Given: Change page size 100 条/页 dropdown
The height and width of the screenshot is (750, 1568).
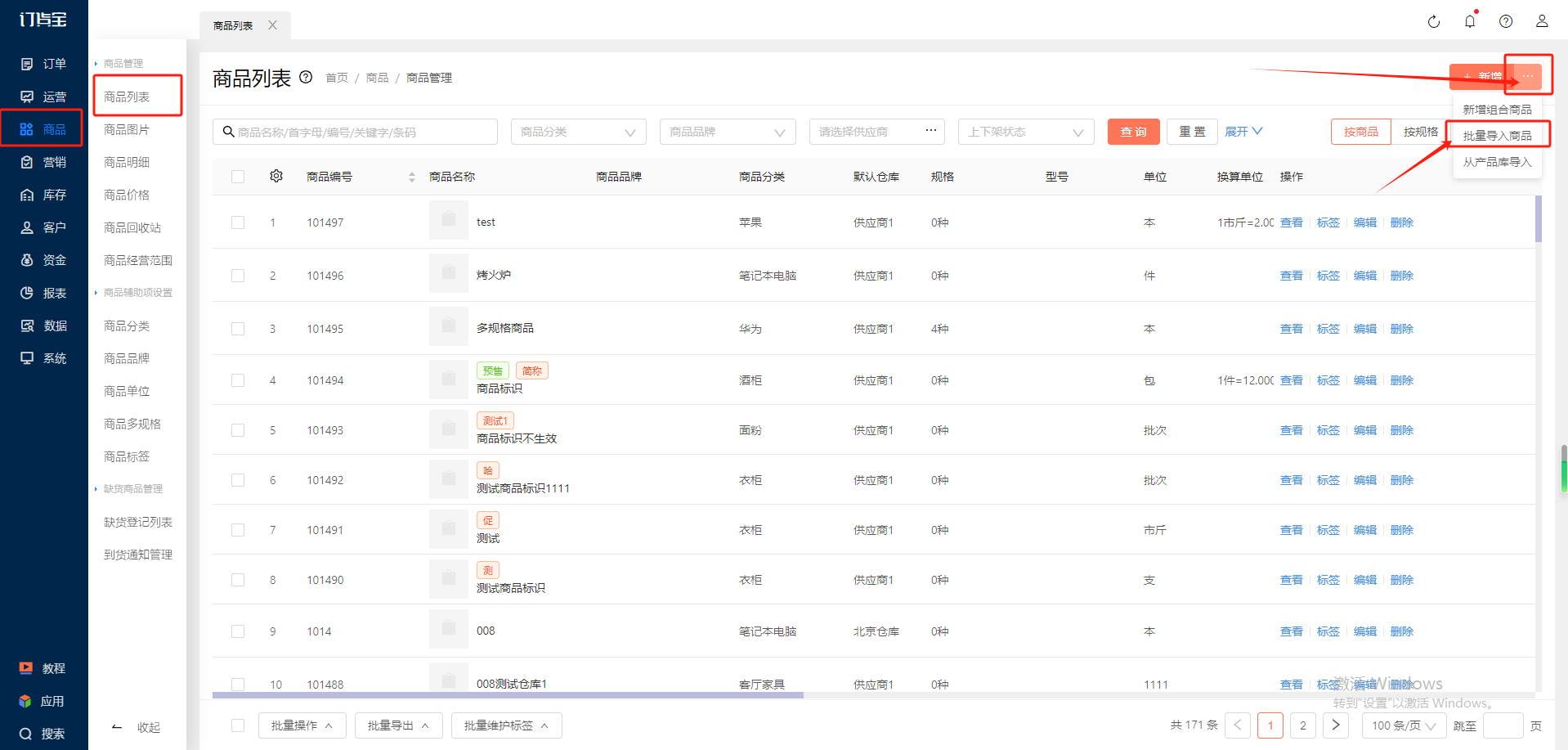Looking at the screenshot, I should pyautogui.click(x=1404, y=725).
